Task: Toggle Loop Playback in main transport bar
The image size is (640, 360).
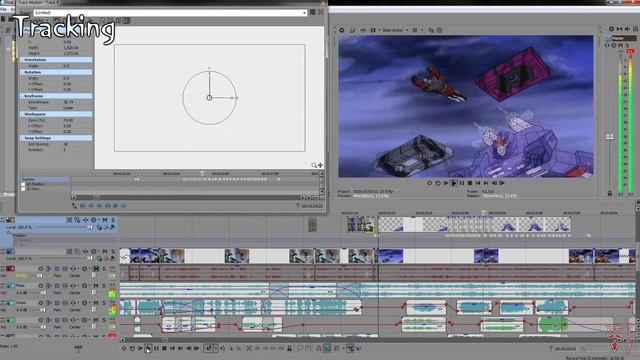Action: click(x=132, y=348)
